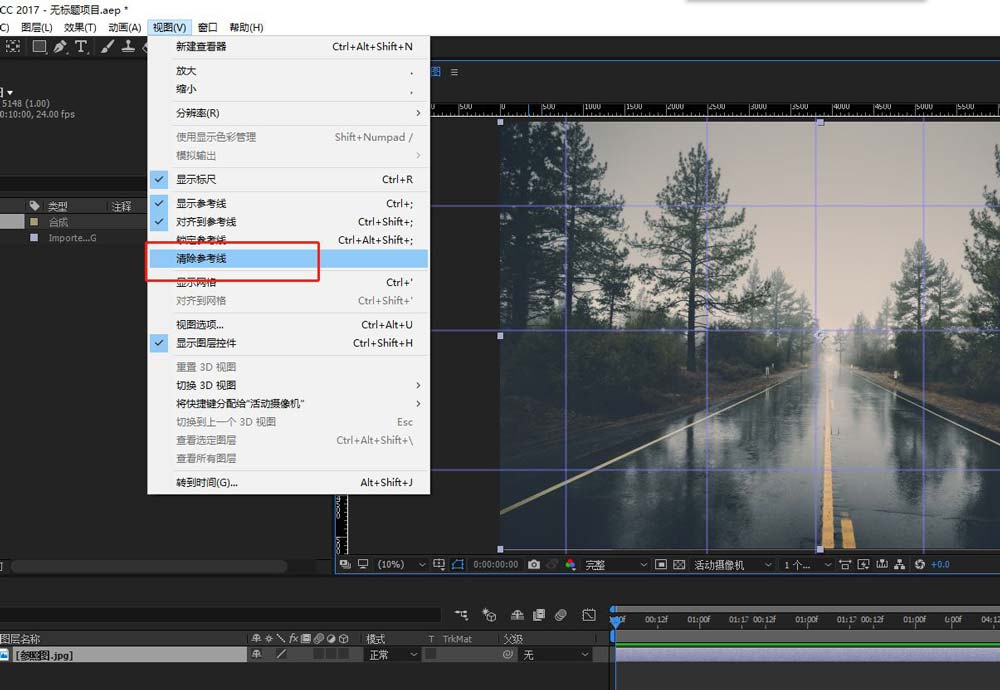Open the viewer panel hamburger menu
The image size is (1000, 690).
click(x=454, y=72)
